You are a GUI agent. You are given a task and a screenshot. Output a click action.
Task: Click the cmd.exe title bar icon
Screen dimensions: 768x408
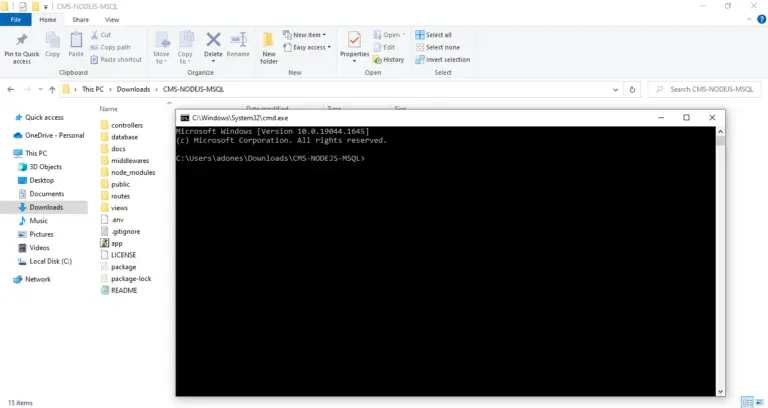(185, 118)
